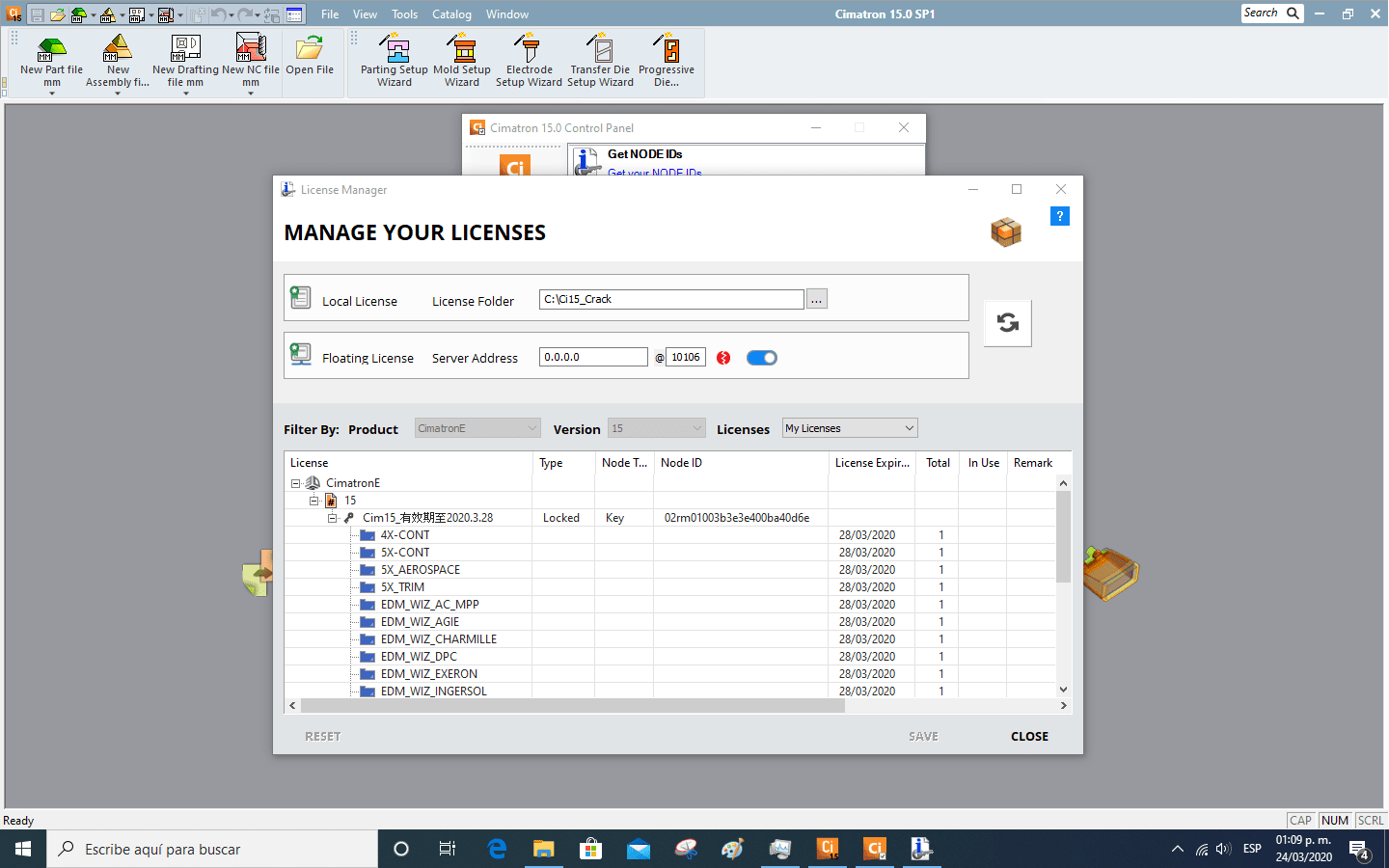
Task: Click the small open folder icon in quick access toolbar
Action: pos(57,14)
